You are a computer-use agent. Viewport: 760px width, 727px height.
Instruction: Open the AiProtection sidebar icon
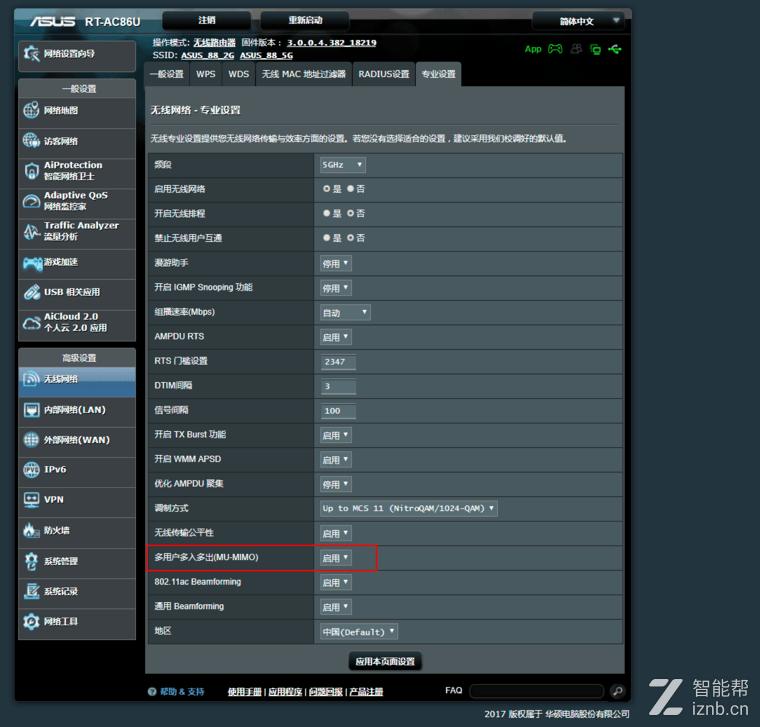pos(31,171)
